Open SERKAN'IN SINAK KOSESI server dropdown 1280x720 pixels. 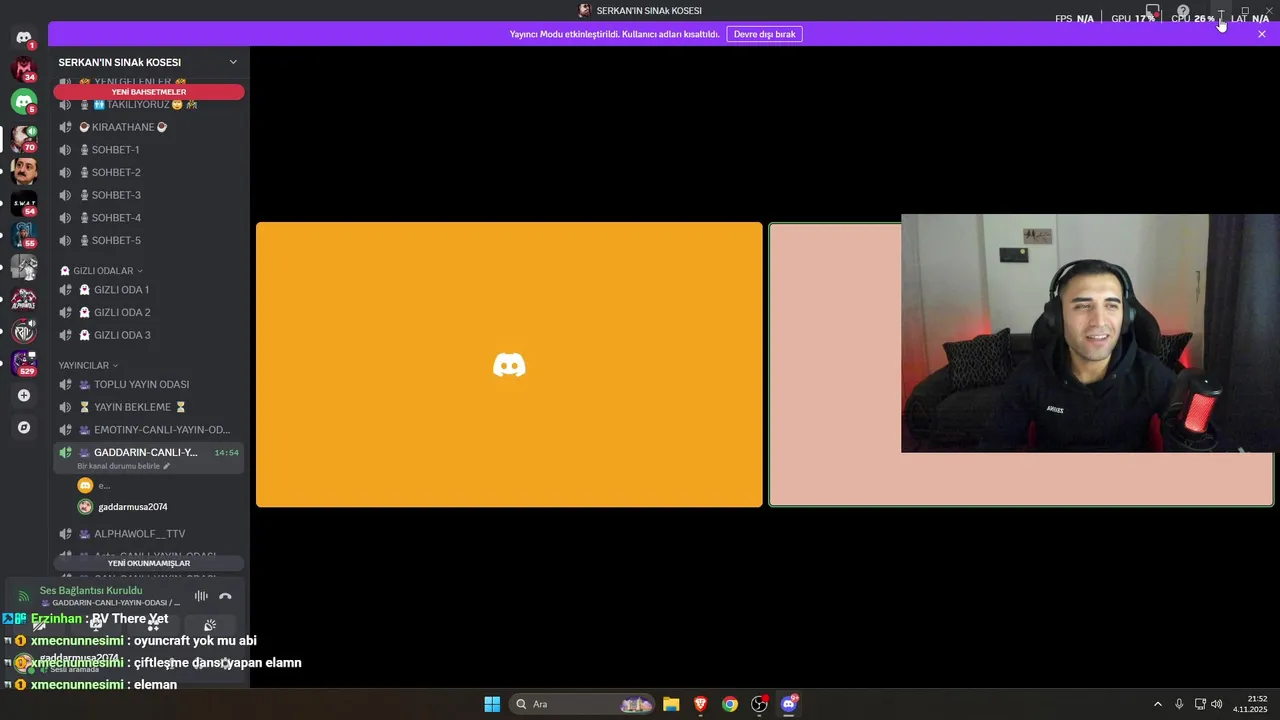[x=148, y=62]
